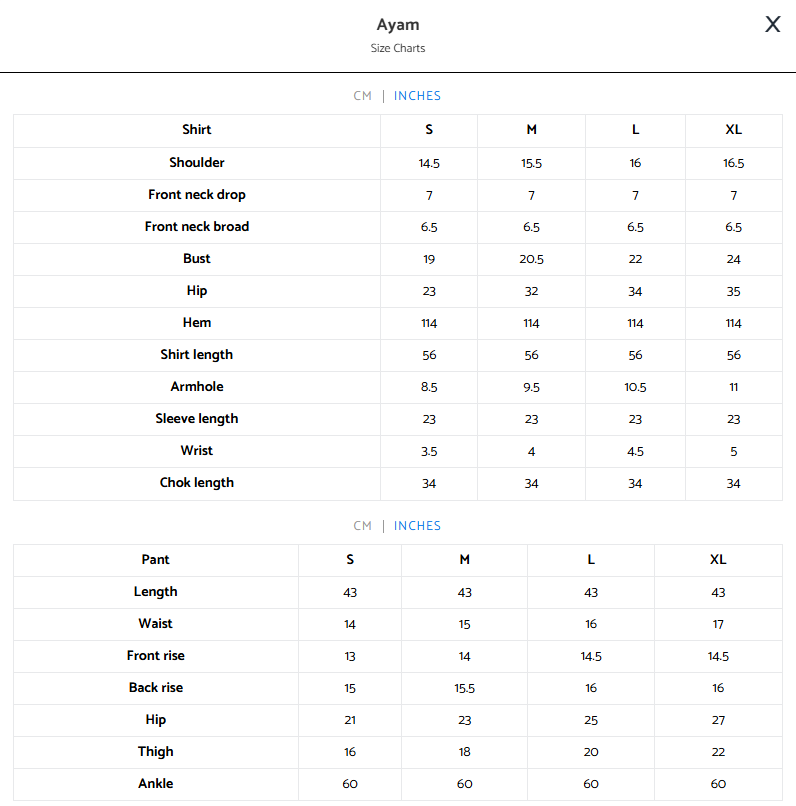
Task: Click the Armhole row label
Action: point(197,387)
